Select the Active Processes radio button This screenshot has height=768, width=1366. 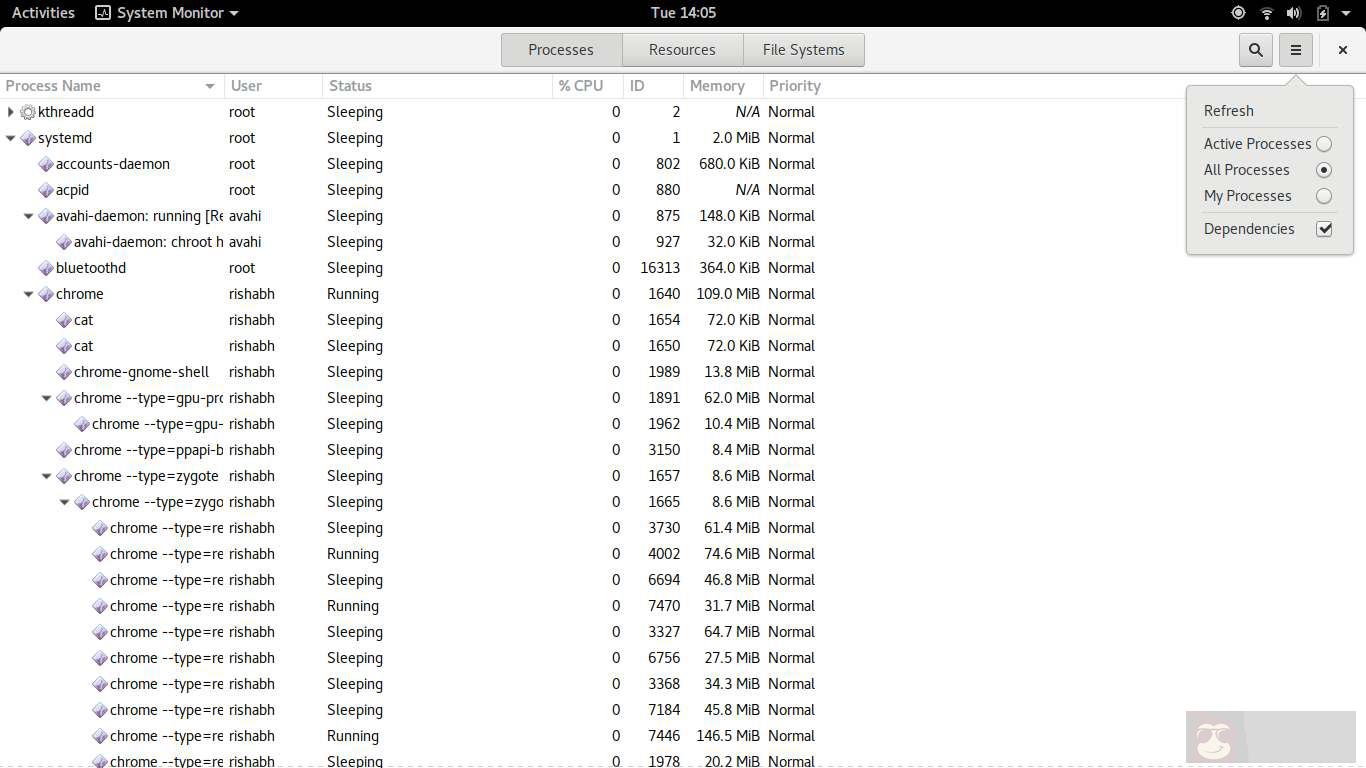point(1324,144)
